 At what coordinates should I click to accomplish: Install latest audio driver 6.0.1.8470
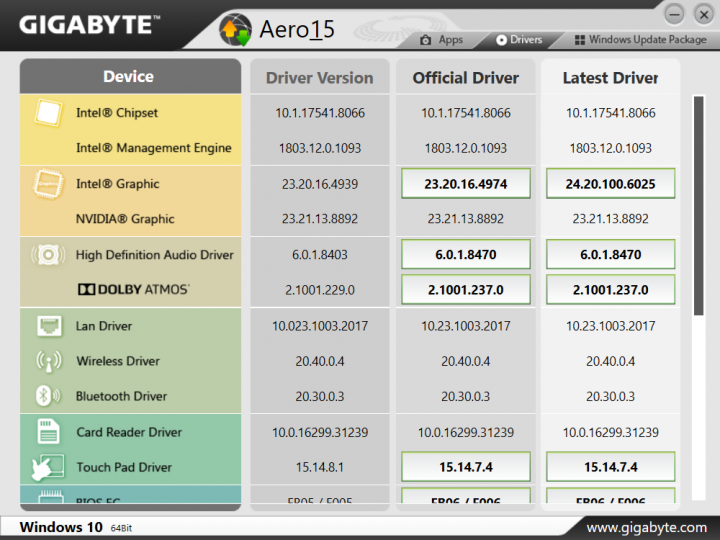(x=610, y=254)
